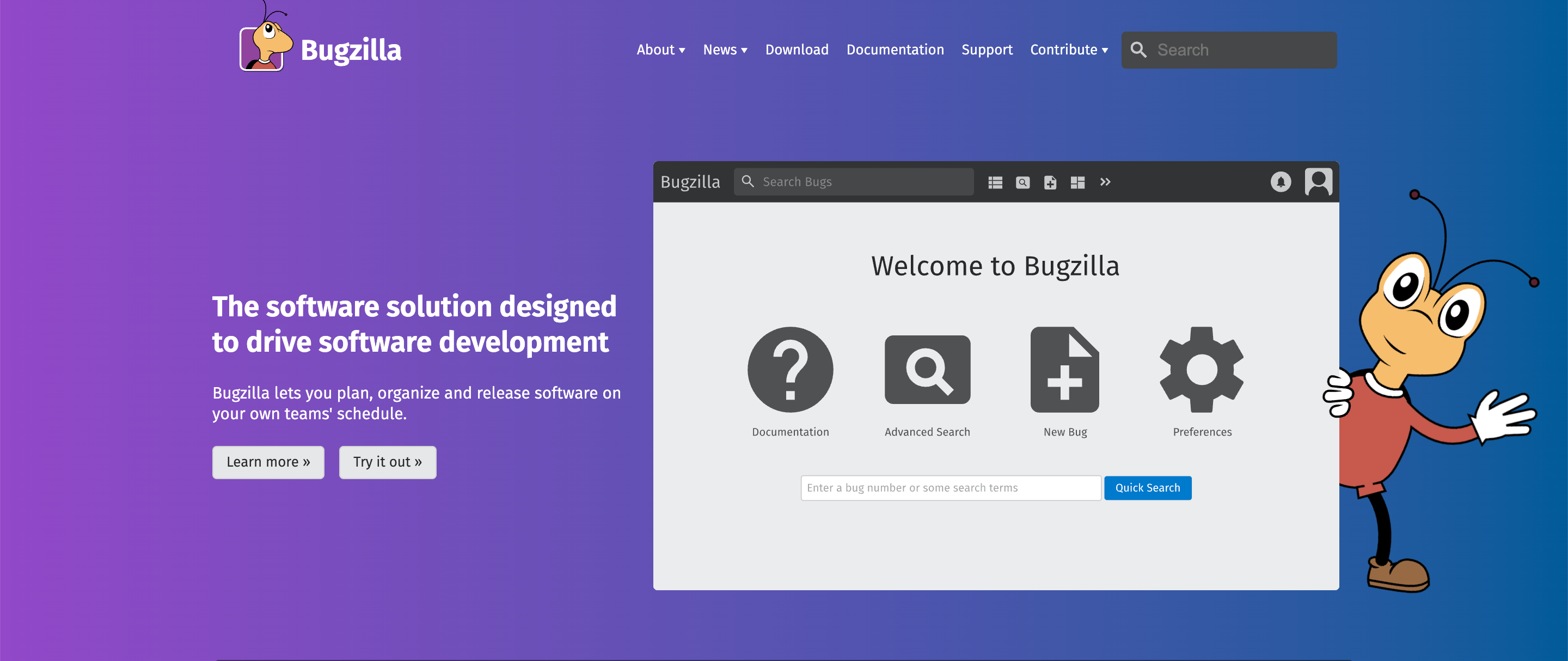Go to the Download page
This screenshot has width=1568, height=661.
point(796,50)
